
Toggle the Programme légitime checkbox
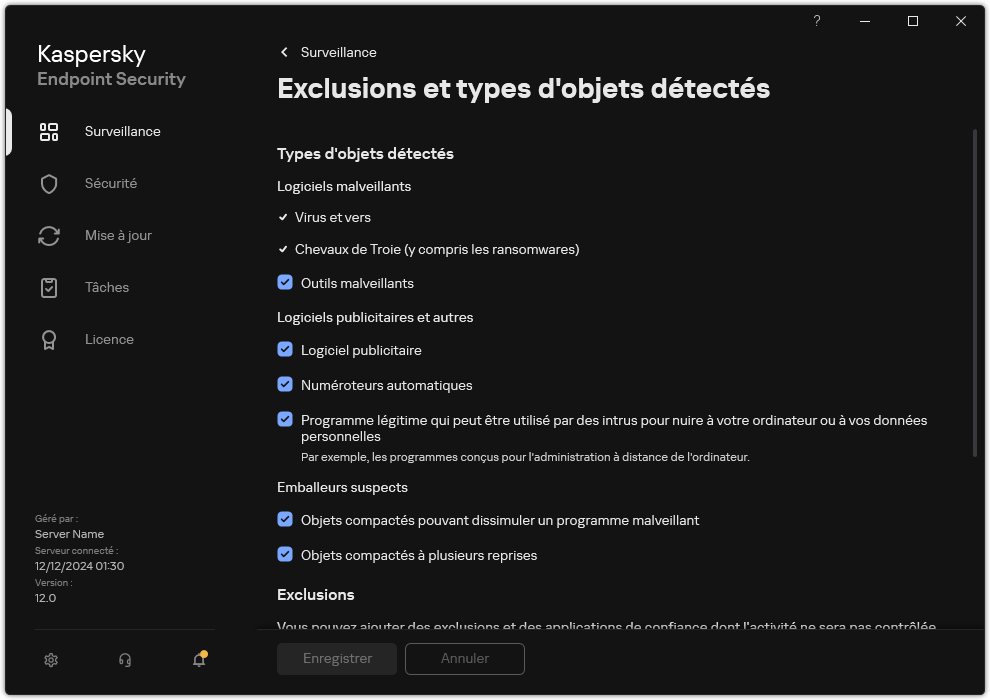coord(285,419)
